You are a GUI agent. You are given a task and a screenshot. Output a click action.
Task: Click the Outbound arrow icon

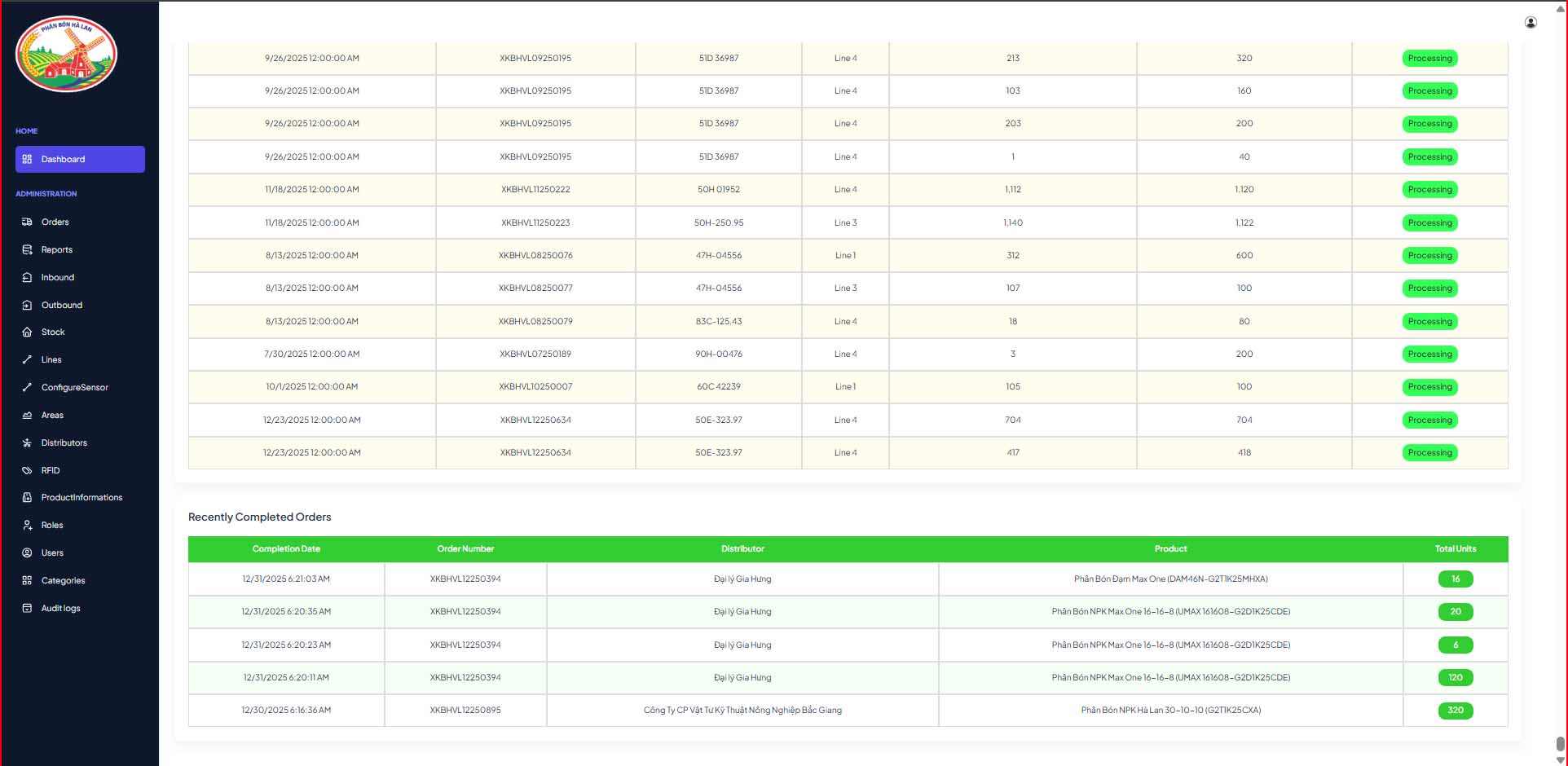[27, 305]
